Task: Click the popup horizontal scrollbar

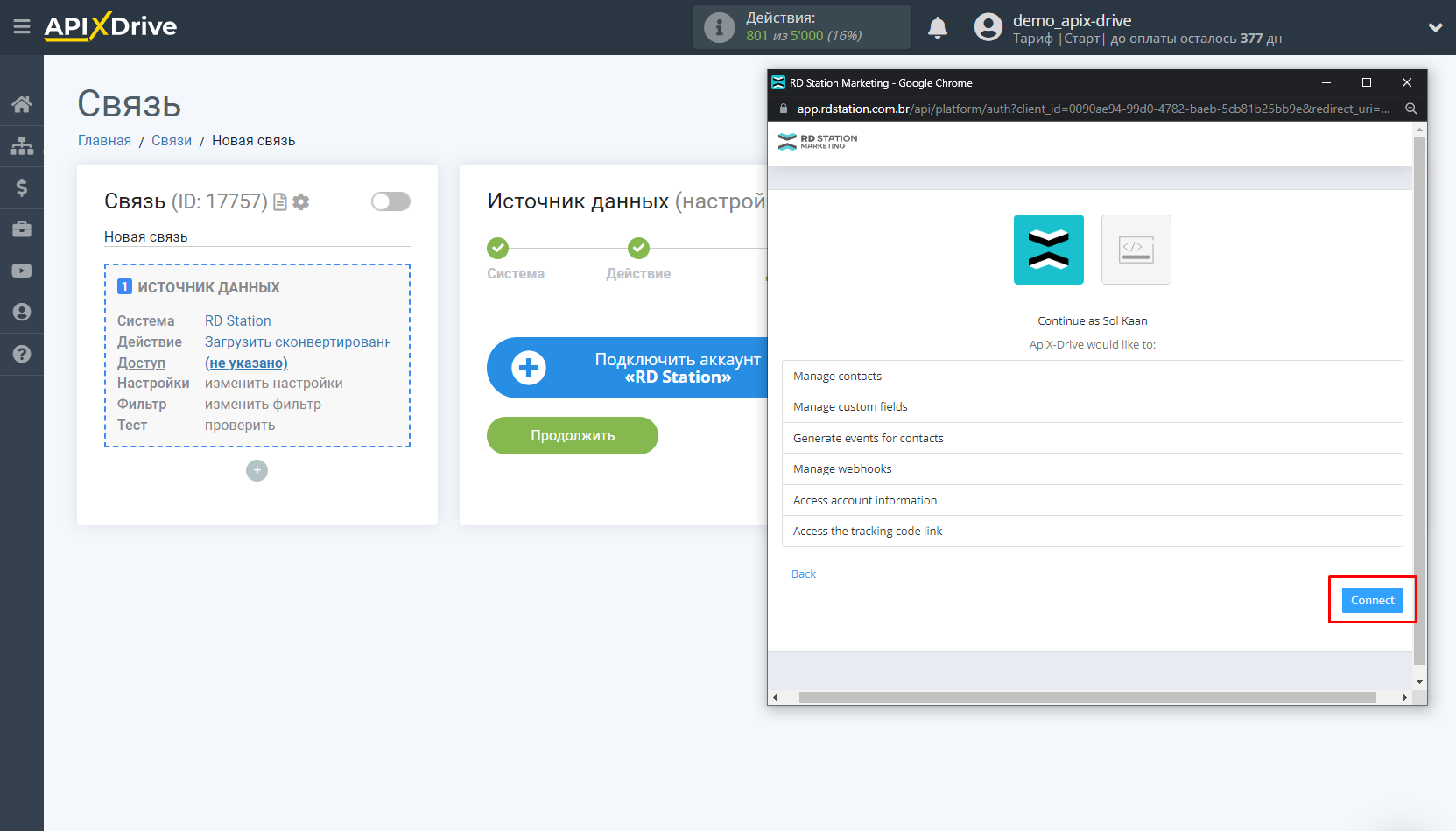Action: click(1087, 698)
